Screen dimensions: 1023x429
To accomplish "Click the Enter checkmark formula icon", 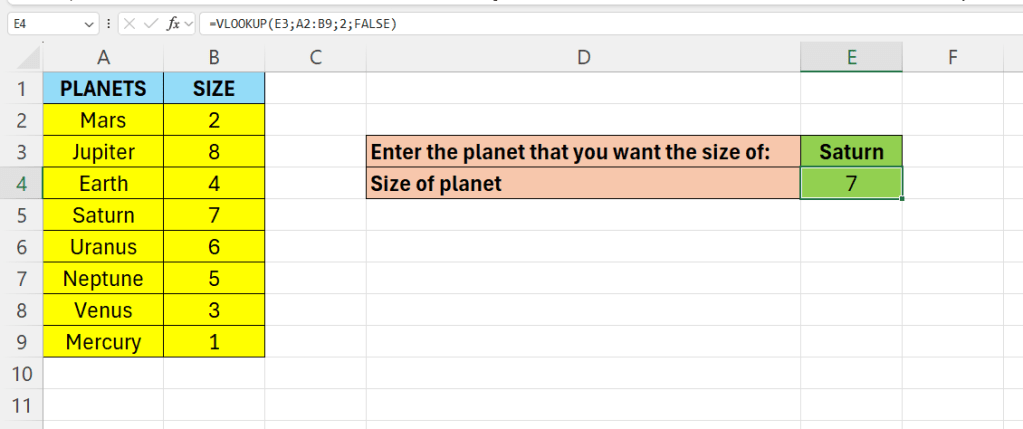I will 153,22.
